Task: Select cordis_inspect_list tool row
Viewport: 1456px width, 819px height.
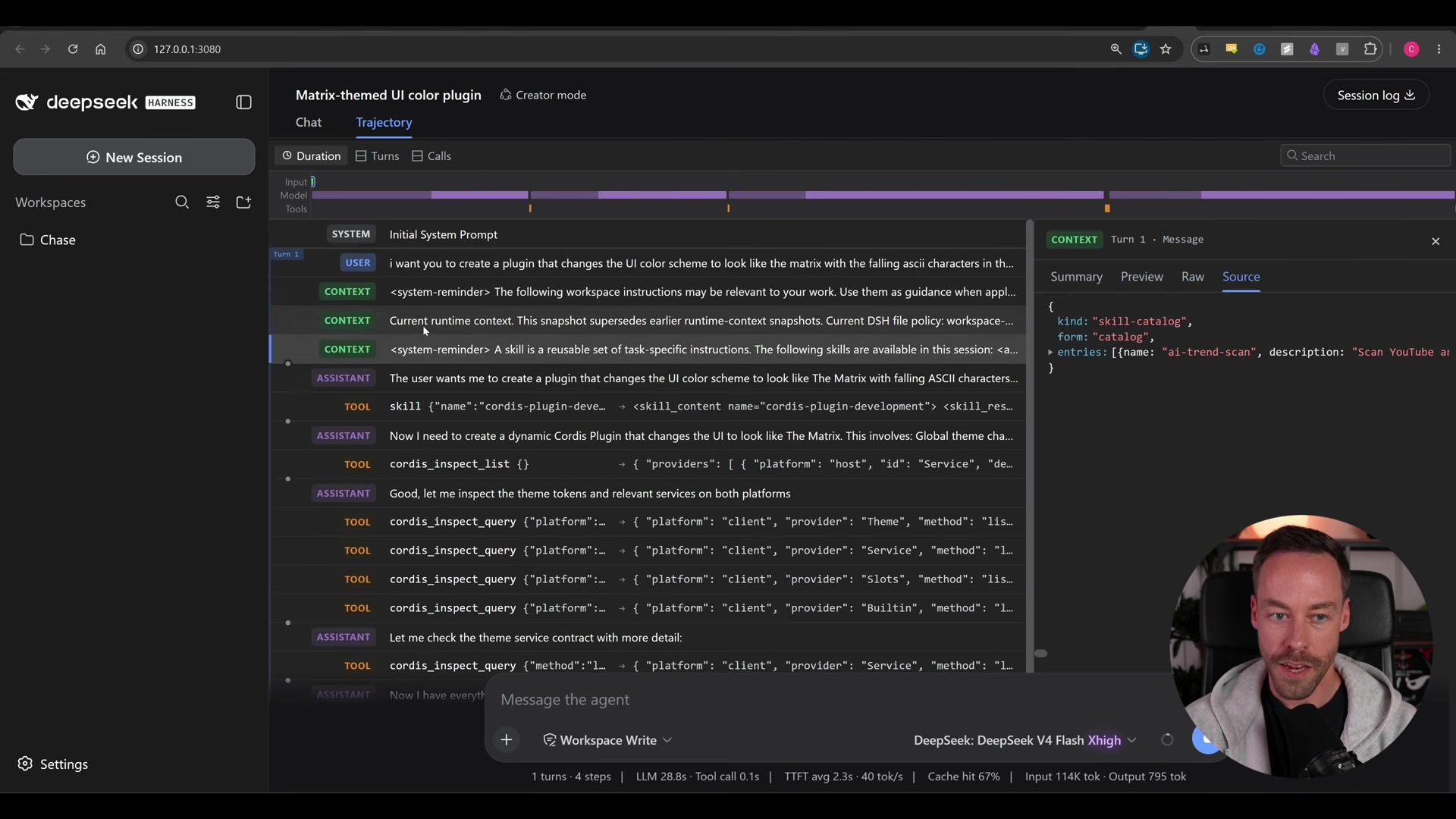Action: (648, 464)
